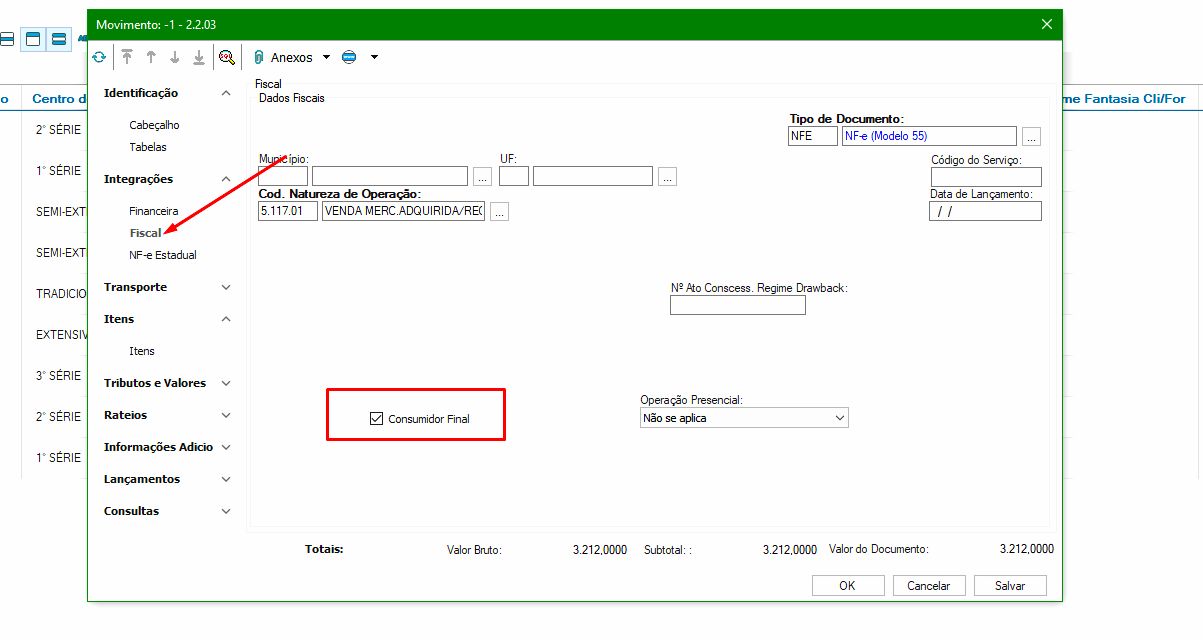Screen dimensions: 1203x640
Task: Click the Data de Lançamento field
Action: (985, 211)
